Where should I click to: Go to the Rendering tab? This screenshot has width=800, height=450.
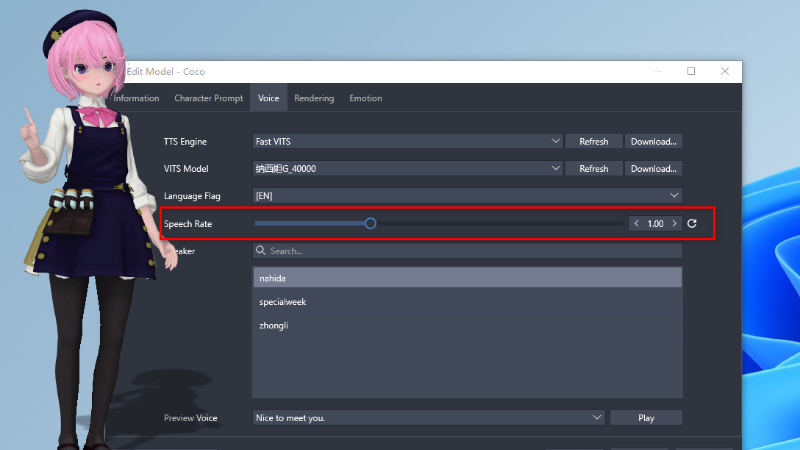point(314,98)
